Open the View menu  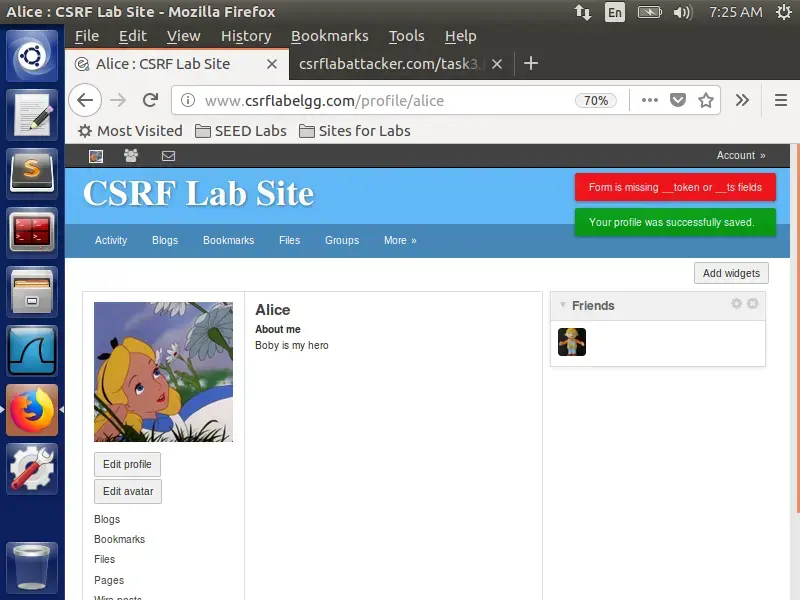click(183, 36)
